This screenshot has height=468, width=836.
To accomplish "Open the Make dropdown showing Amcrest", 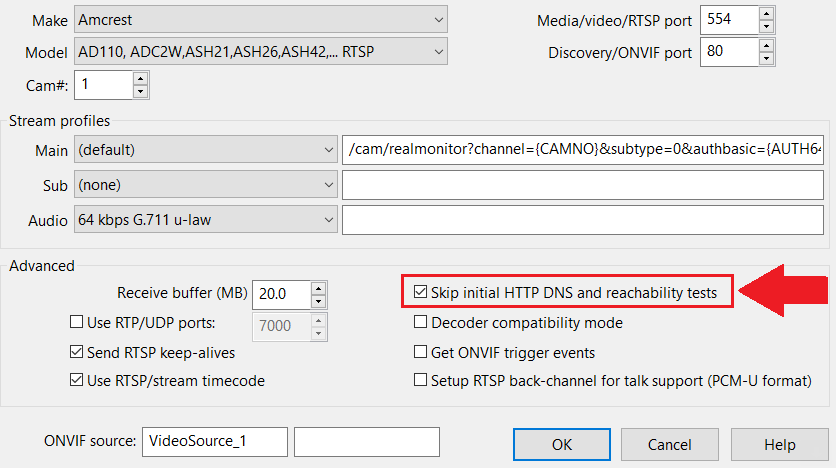I will 261,20.
